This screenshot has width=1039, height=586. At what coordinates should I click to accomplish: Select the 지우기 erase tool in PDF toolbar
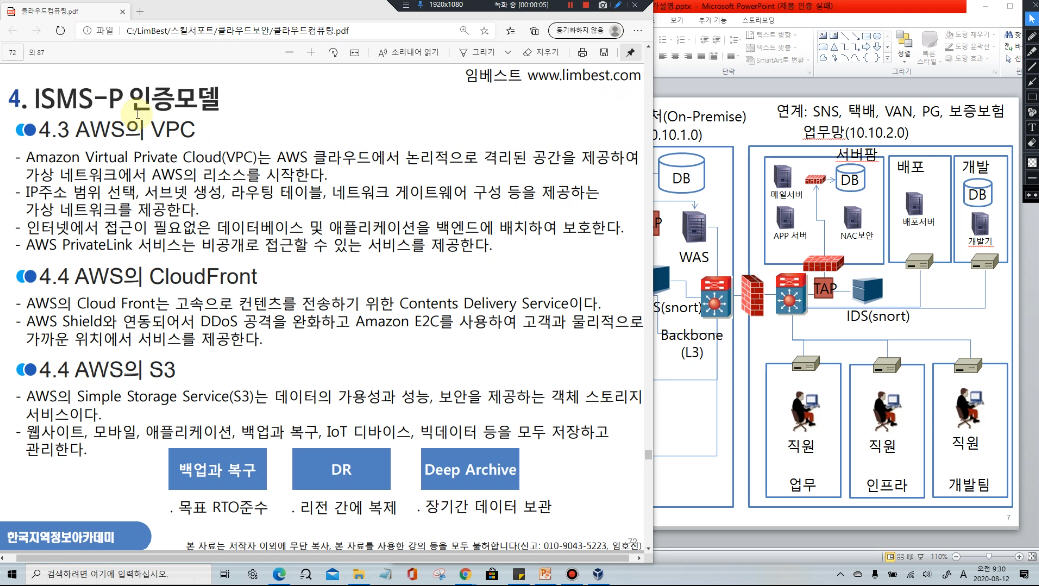[541, 52]
